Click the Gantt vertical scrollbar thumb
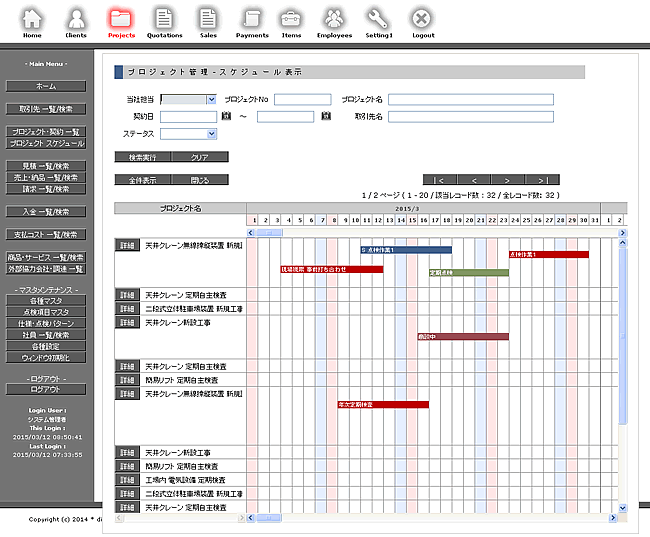The image size is (650, 537). [622, 336]
